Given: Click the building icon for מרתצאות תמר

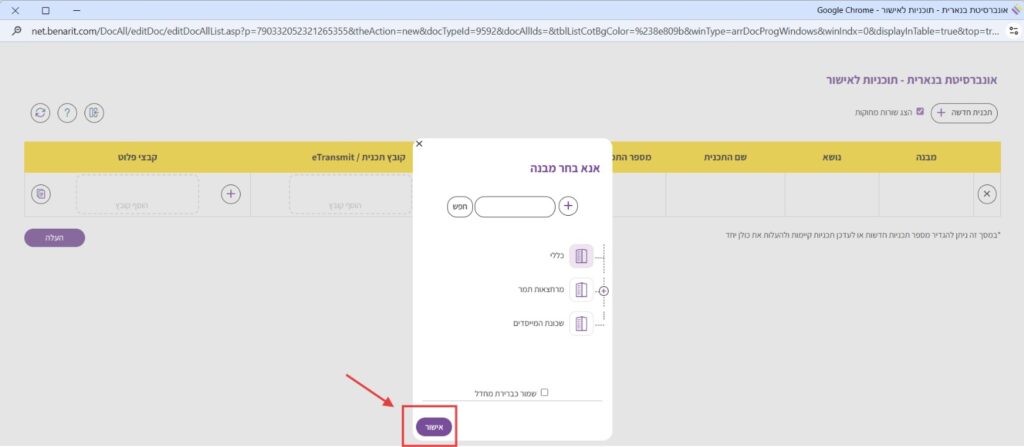Looking at the screenshot, I should pyautogui.click(x=581, y=290).
